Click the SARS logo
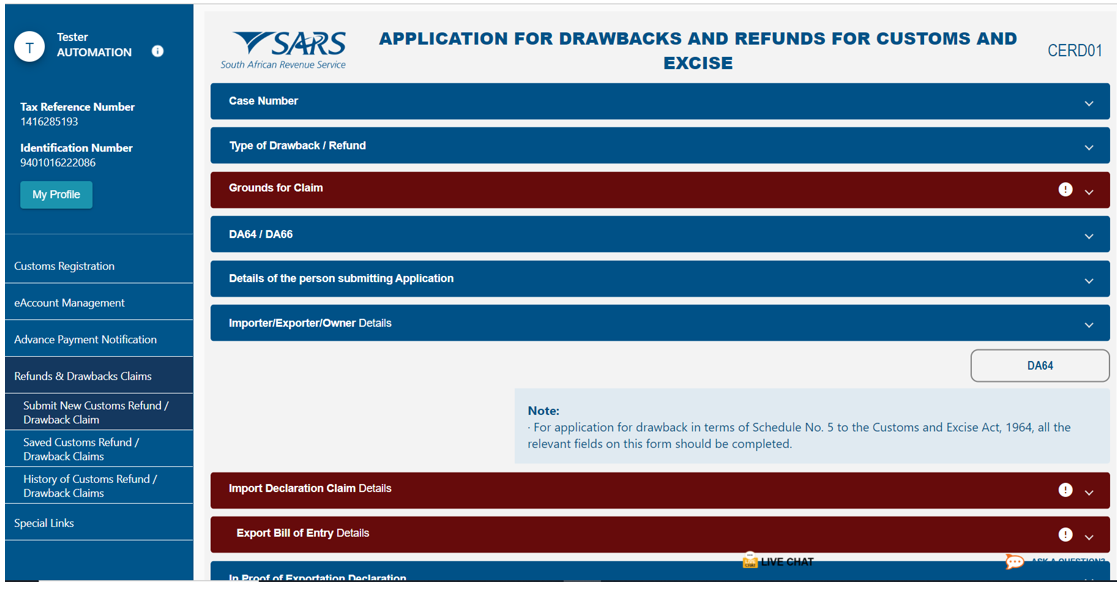1117x589 pixels. point(284,50)
